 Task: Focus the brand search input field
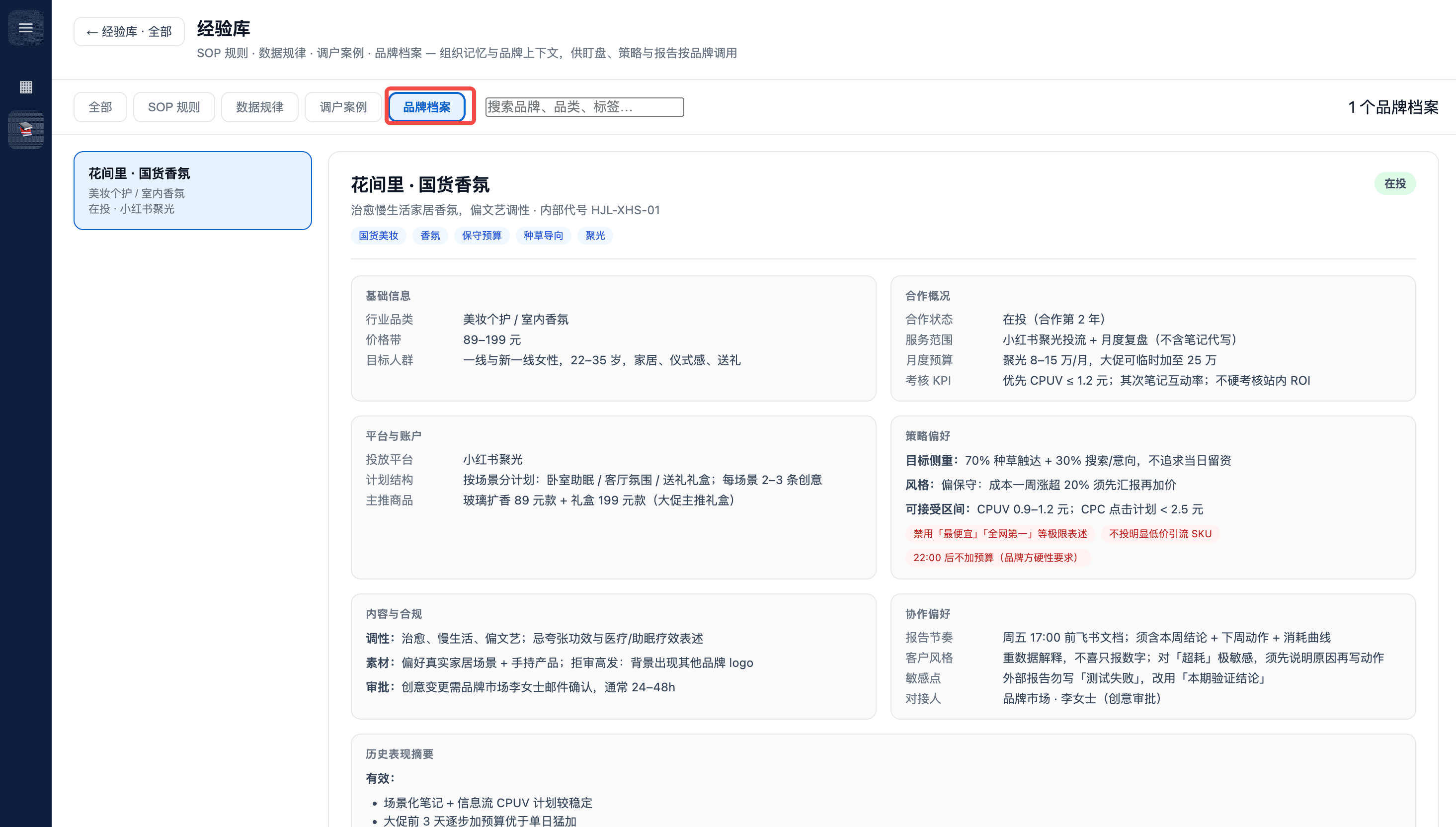click(584, 107)
